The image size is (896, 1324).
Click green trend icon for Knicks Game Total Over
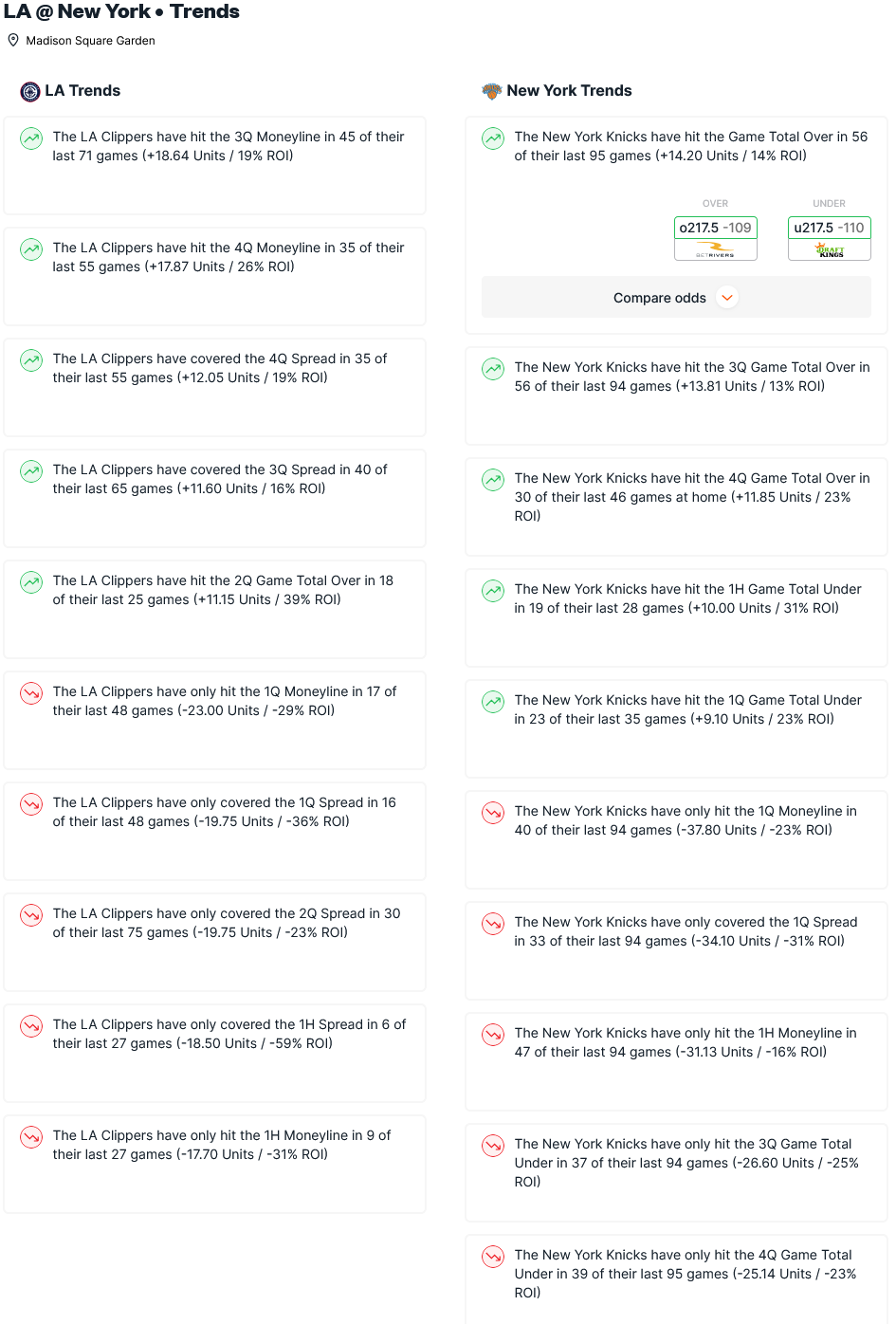click(x=493, y=138)
